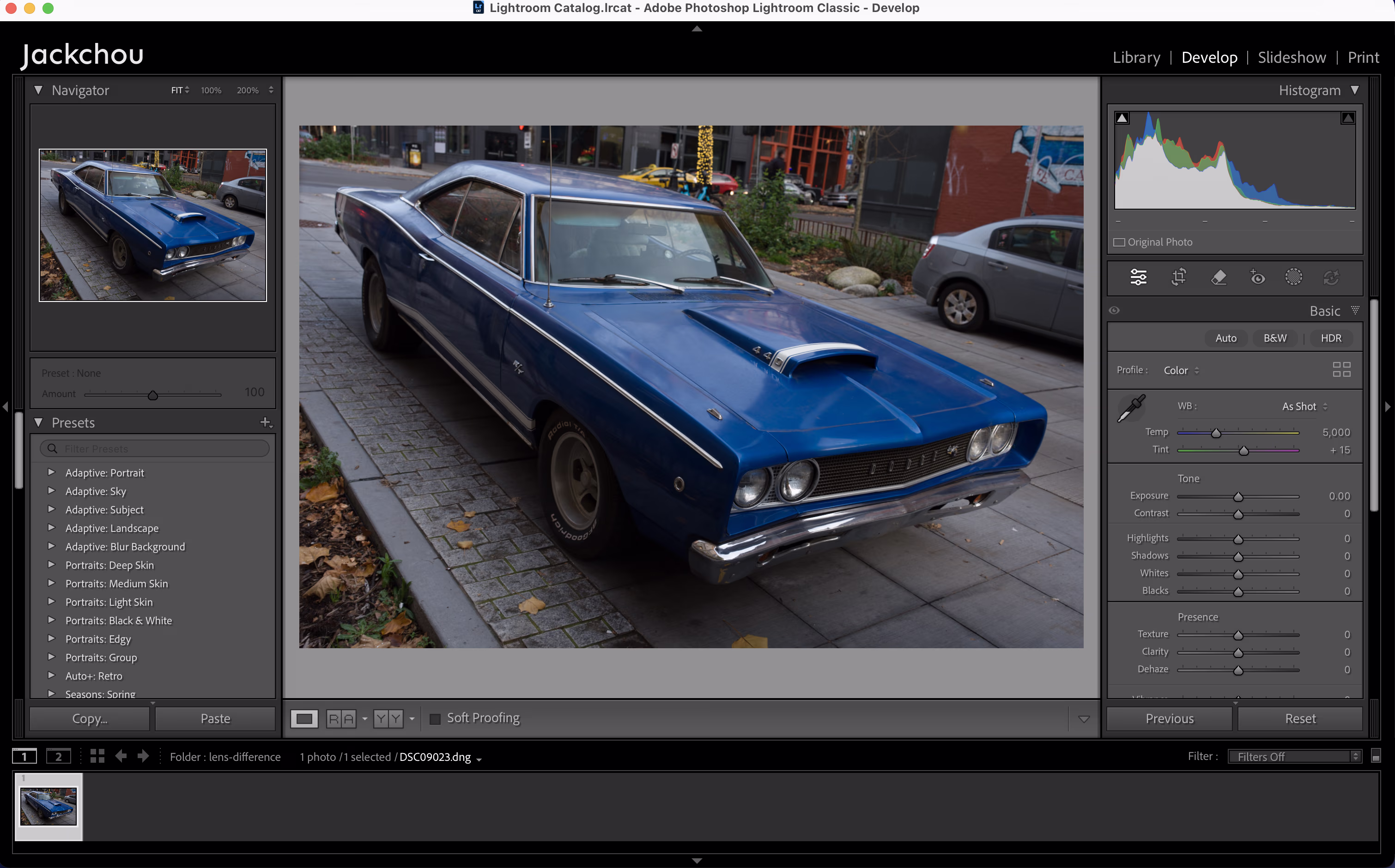The height and width of the screenshot is (868, 1395).
Task: Select the Healing eraser tool icon
Action: tap(1218, 277)
